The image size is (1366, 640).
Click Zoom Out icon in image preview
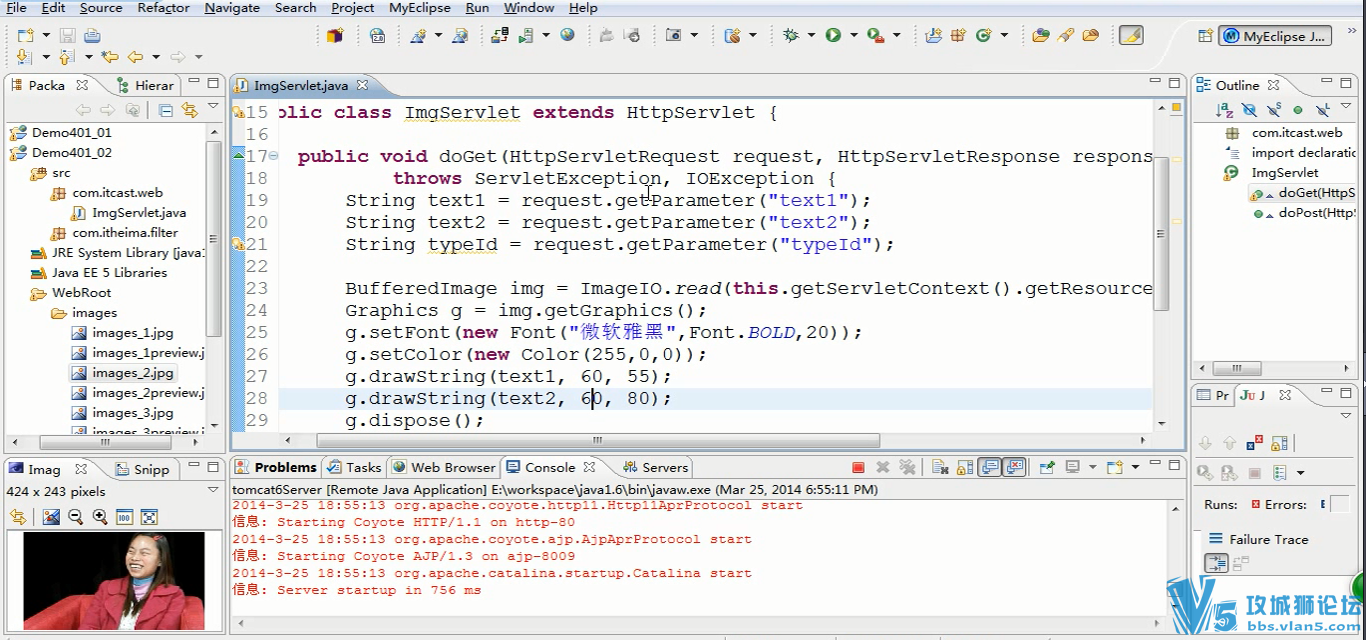coord(75,517)
